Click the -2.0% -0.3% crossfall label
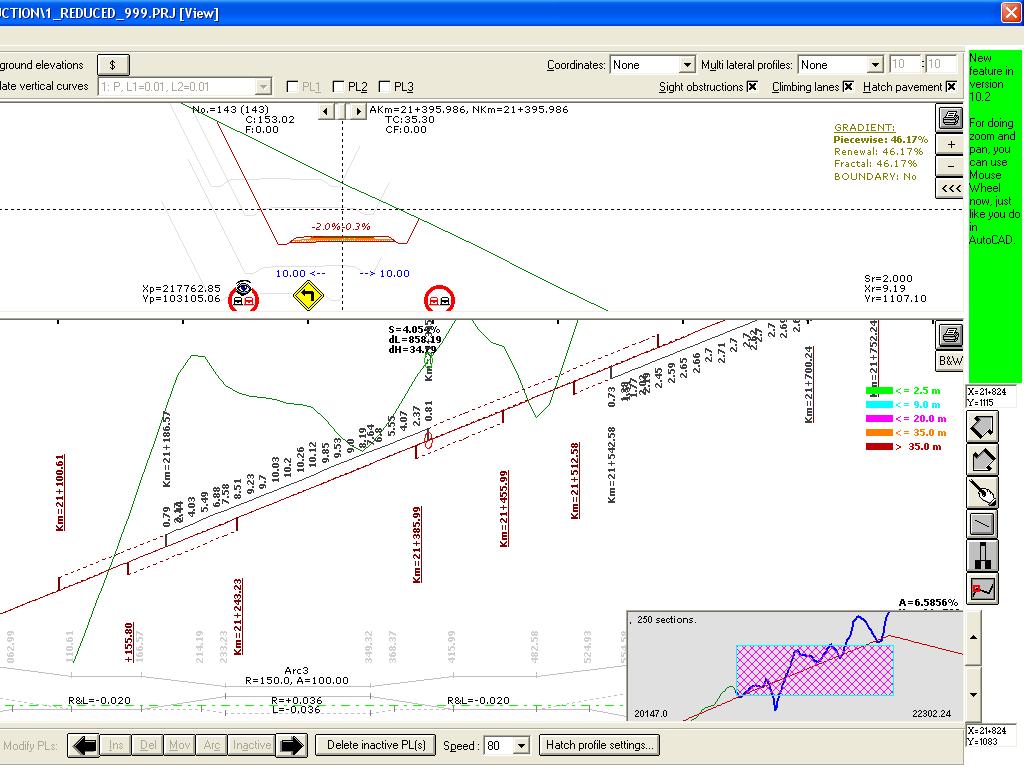Image resolution: width=1024 pixels, height=768 pixels. pyautogui.click(x=340, y=227)
